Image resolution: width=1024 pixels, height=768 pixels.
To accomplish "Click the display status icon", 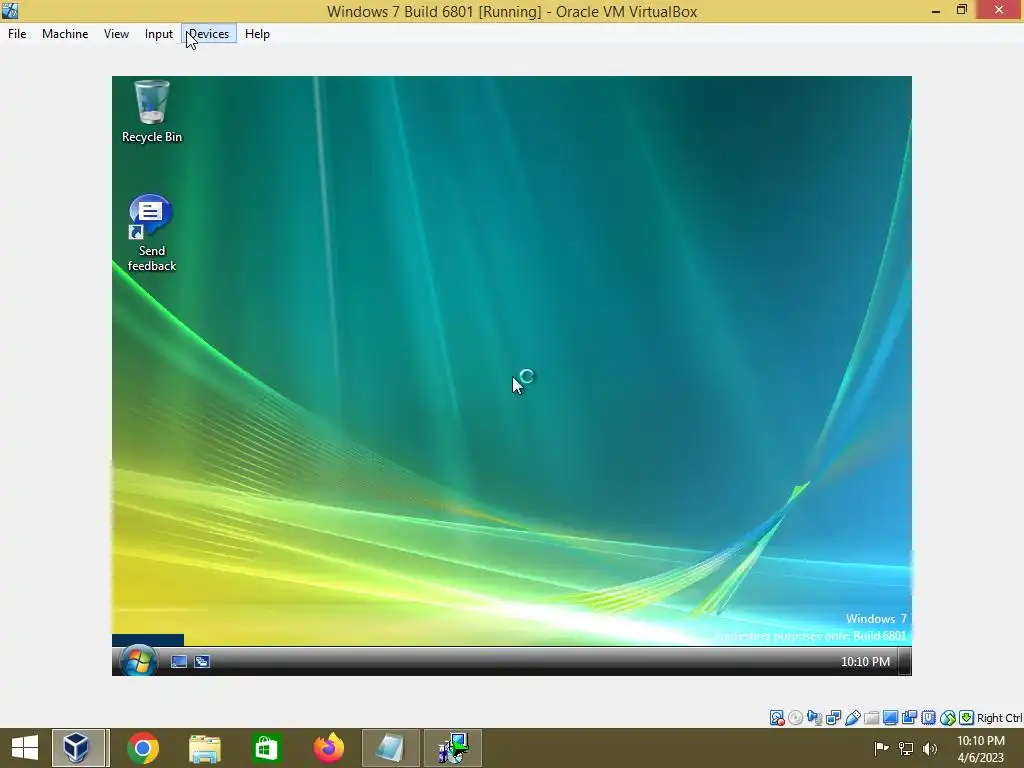I will pyautogui.click(x=890, y=718).
